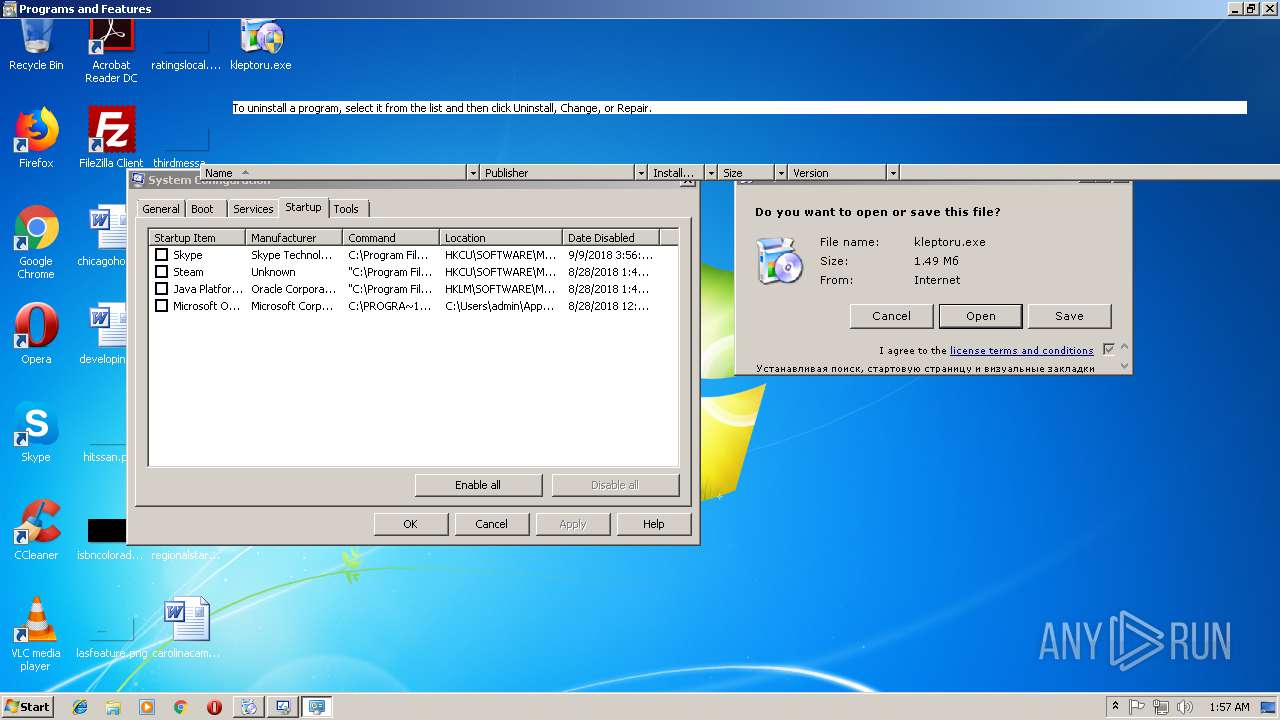This screenshot has height=720, width=1280.
Task: Click Enable all in System Configuration
Action: (x=478, y=485)
